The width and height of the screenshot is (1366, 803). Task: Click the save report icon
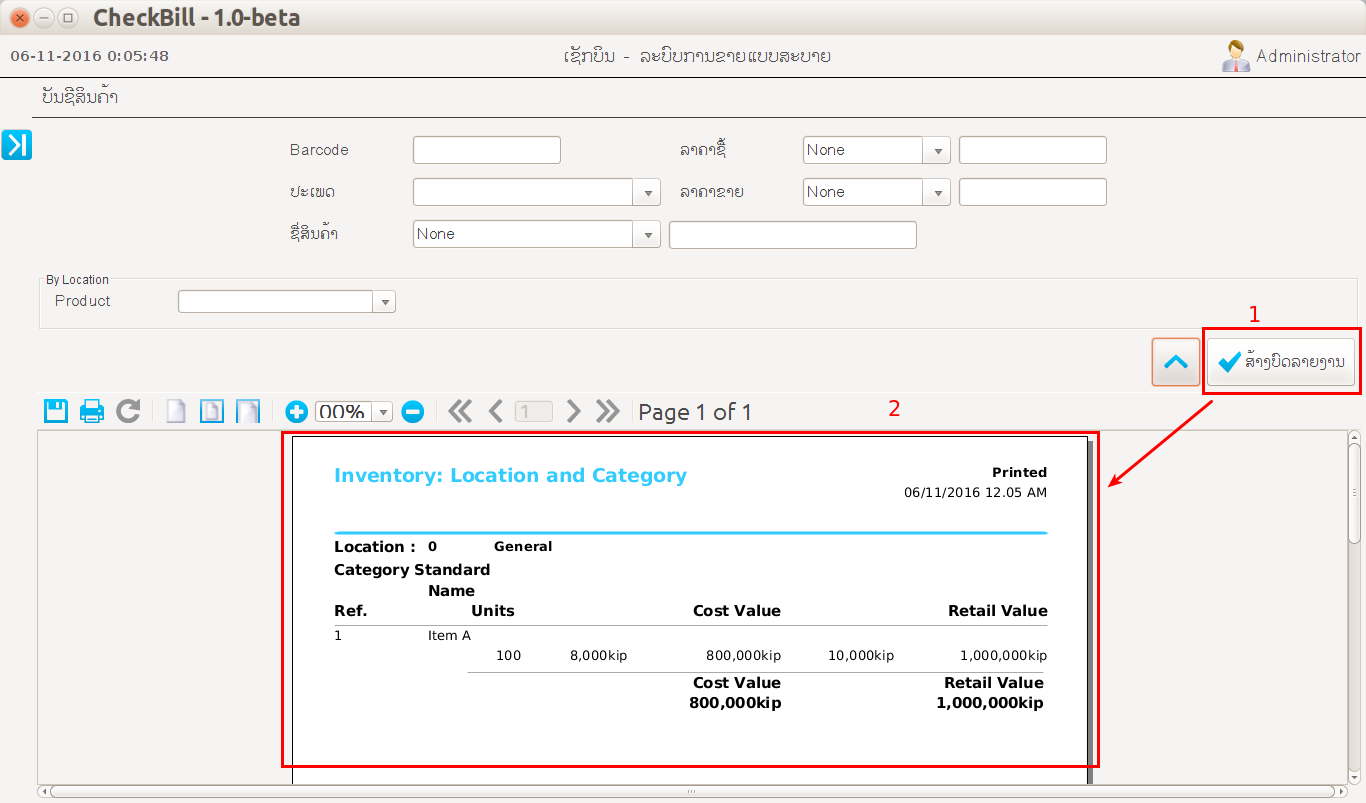tap(56, 411)
